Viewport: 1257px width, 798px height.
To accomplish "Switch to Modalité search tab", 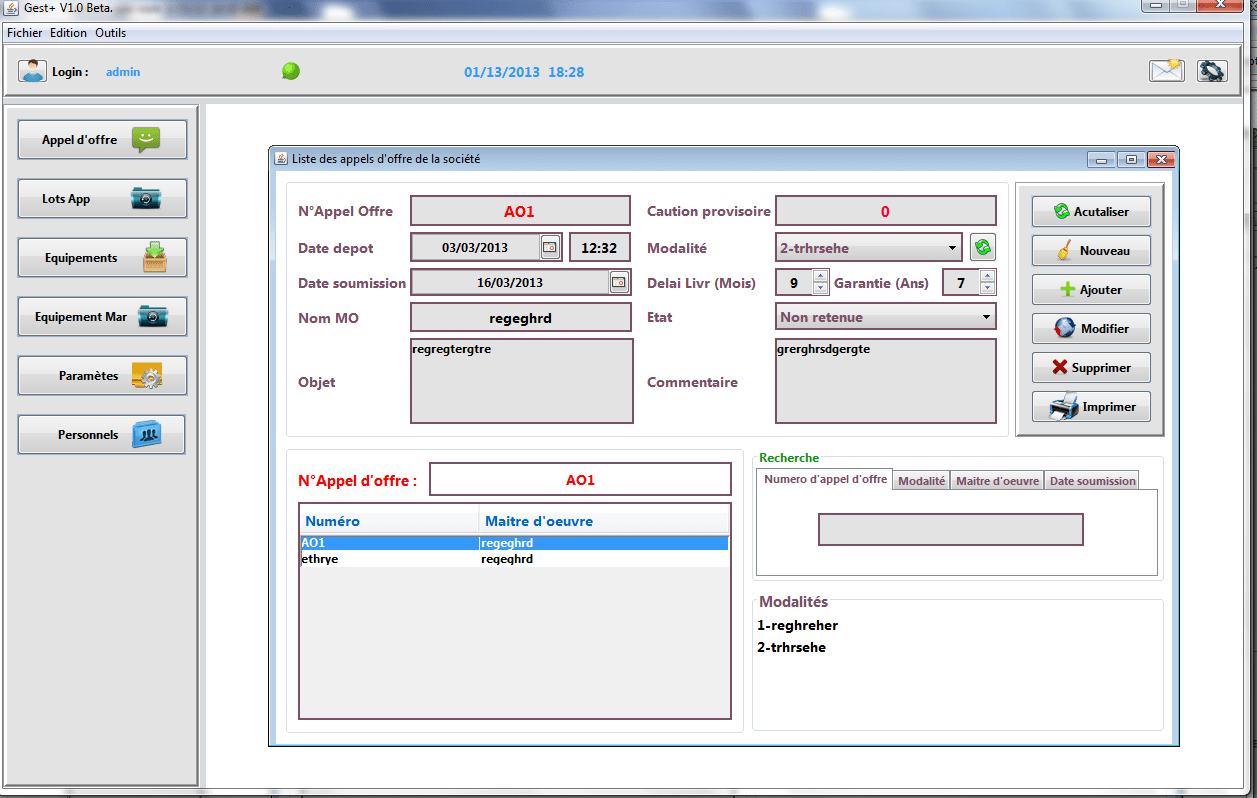I will (x=921, y=481).
